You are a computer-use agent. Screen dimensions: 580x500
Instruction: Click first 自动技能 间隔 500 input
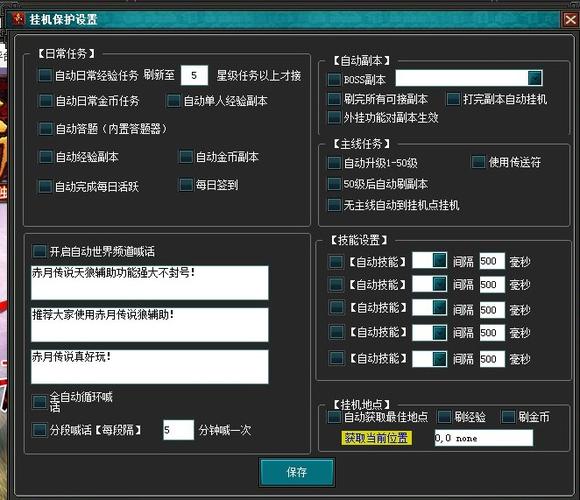492,261
